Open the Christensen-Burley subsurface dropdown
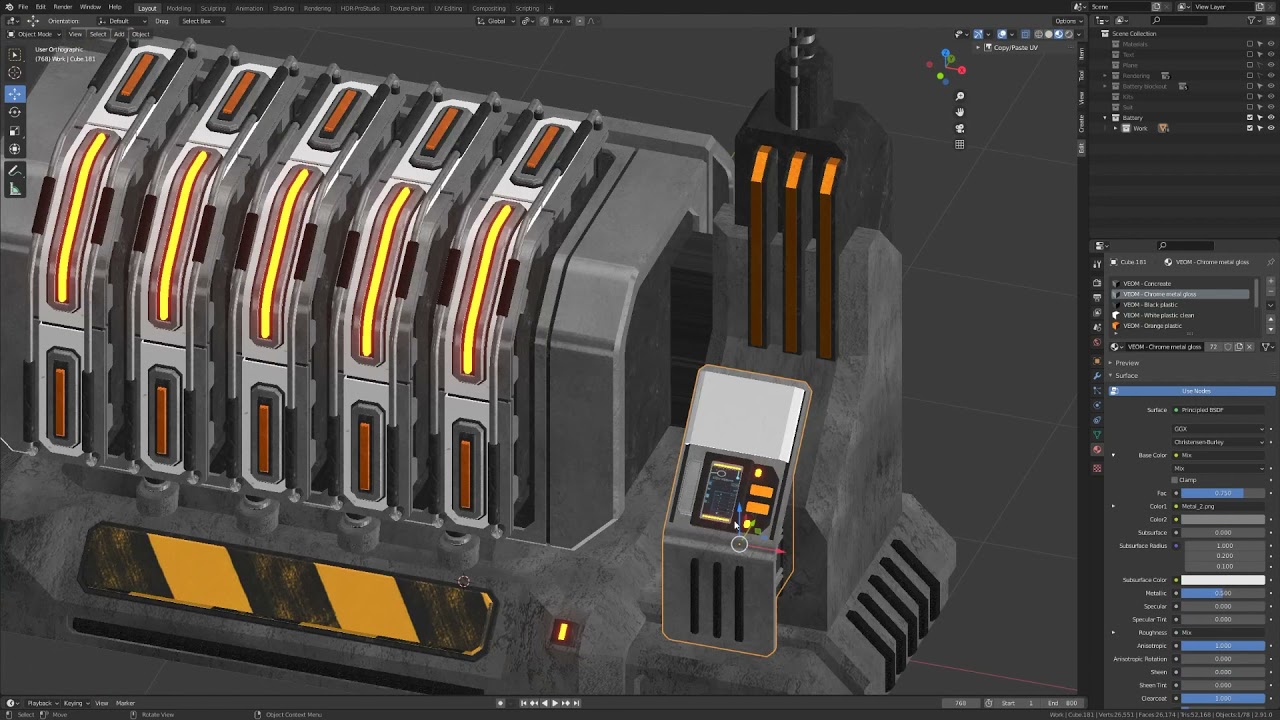1280x720 pixels. 1220,442
